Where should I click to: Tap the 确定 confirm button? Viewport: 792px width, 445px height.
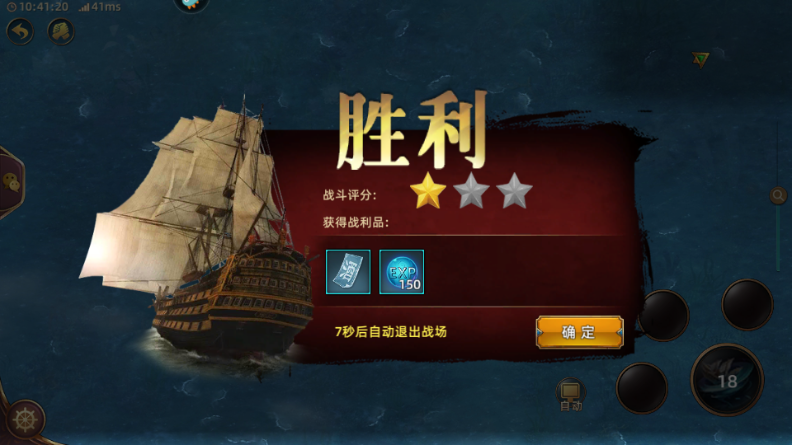point(579,332)
